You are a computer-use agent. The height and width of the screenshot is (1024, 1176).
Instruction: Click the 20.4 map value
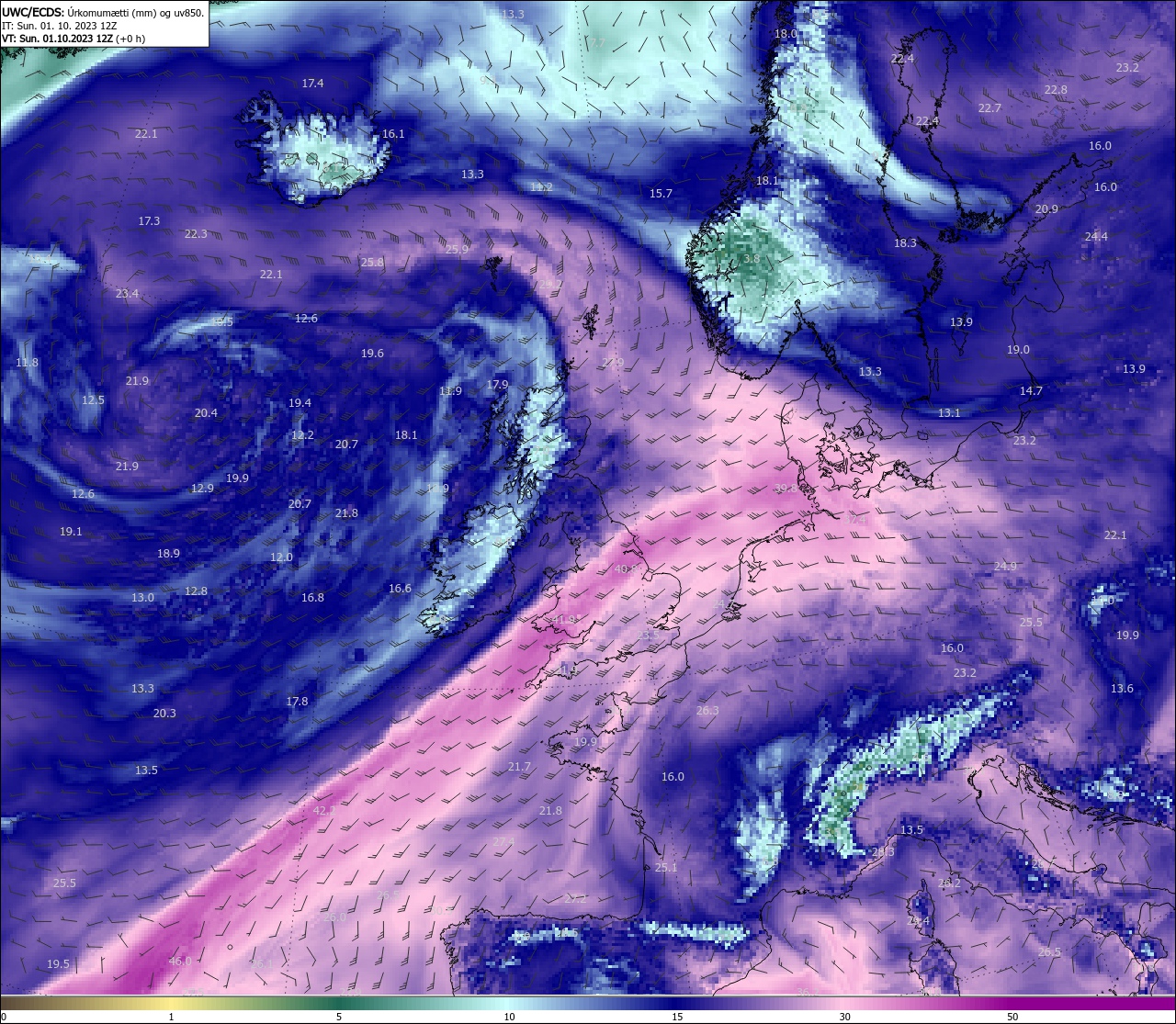[x=206, y=413]
